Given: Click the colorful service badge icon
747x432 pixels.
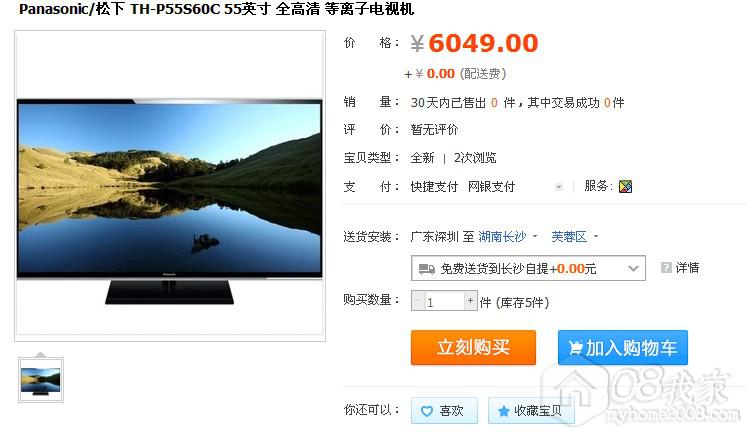Looking at the screenshot, I should pos(625,187).
